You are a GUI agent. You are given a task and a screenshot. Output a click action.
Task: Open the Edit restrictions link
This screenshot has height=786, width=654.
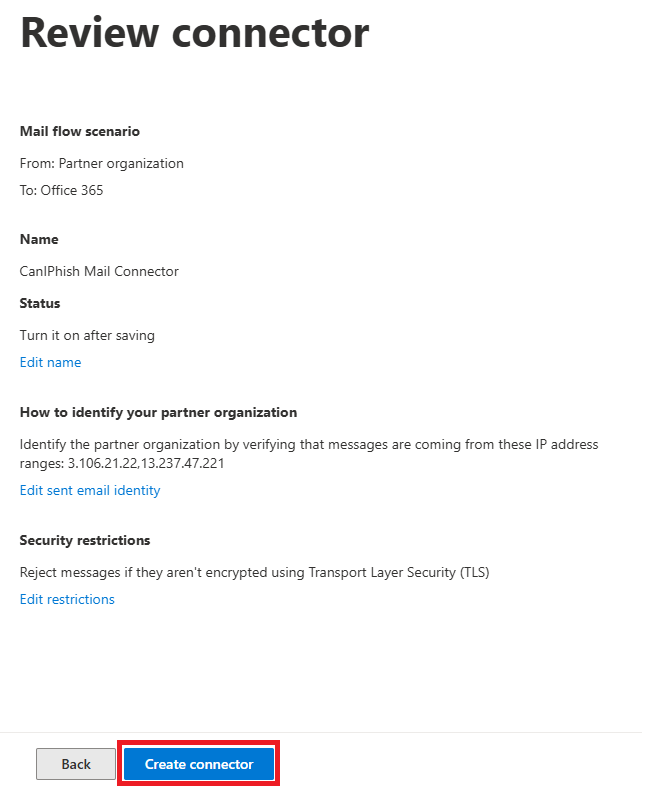click(67, 599)
